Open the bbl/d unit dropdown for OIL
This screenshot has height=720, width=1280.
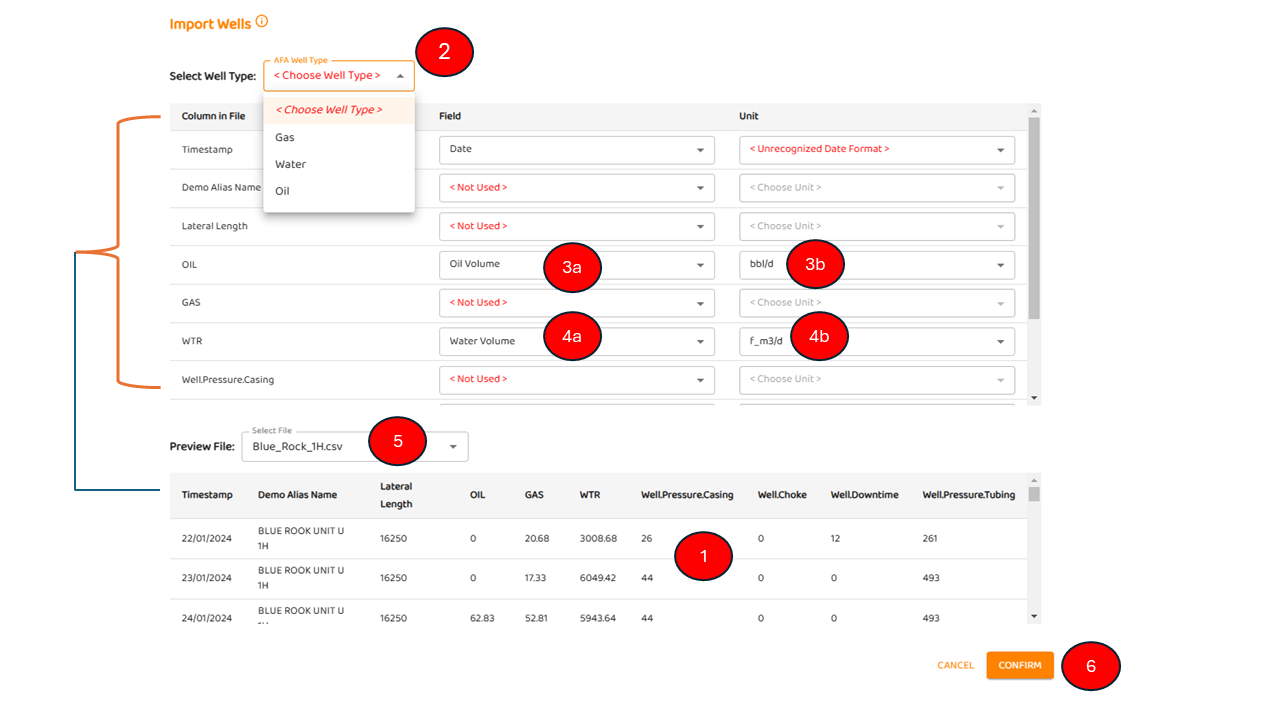point(1000,265)
